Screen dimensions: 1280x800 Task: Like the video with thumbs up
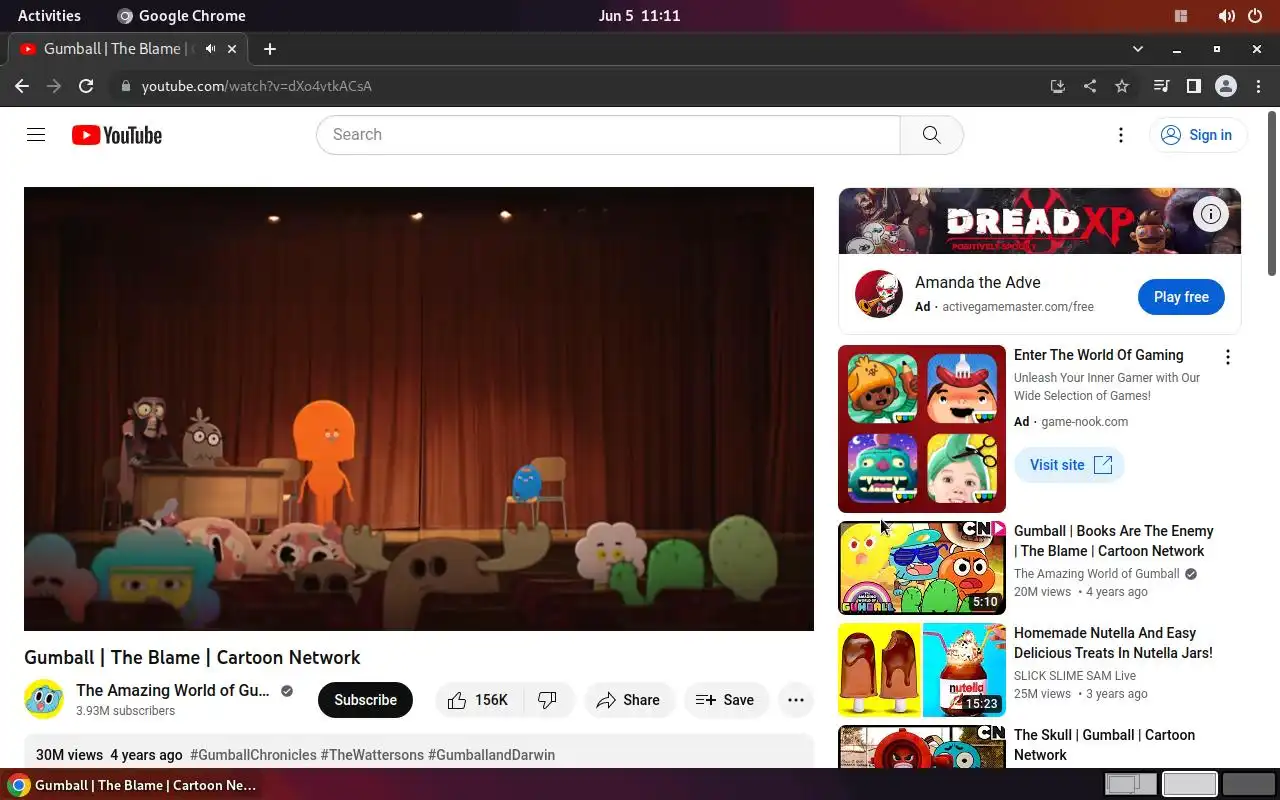[477, 700]
